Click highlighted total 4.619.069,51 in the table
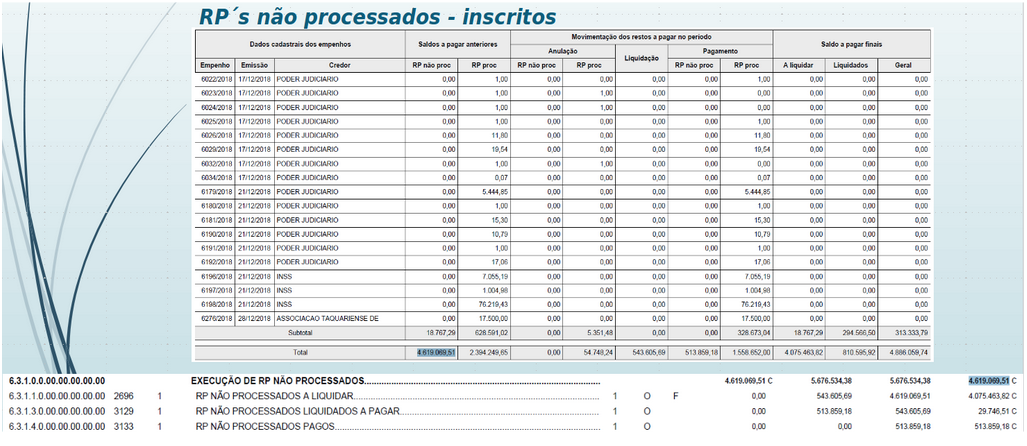1027x446 pixels. tap(436, 352)
